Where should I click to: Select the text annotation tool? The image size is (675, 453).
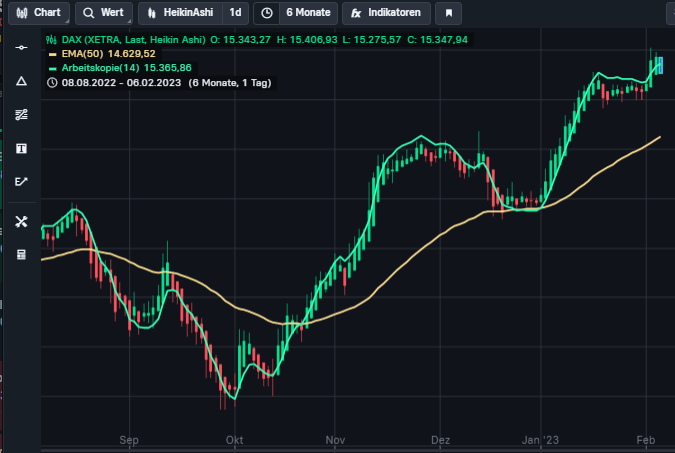tap(21, 149)
